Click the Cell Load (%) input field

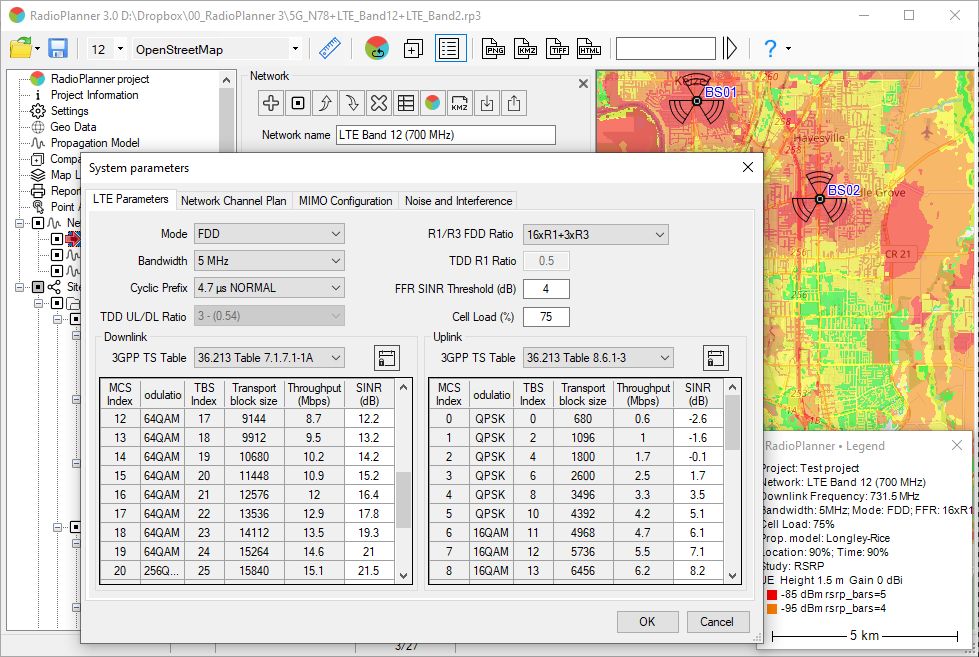click(545, 317)
